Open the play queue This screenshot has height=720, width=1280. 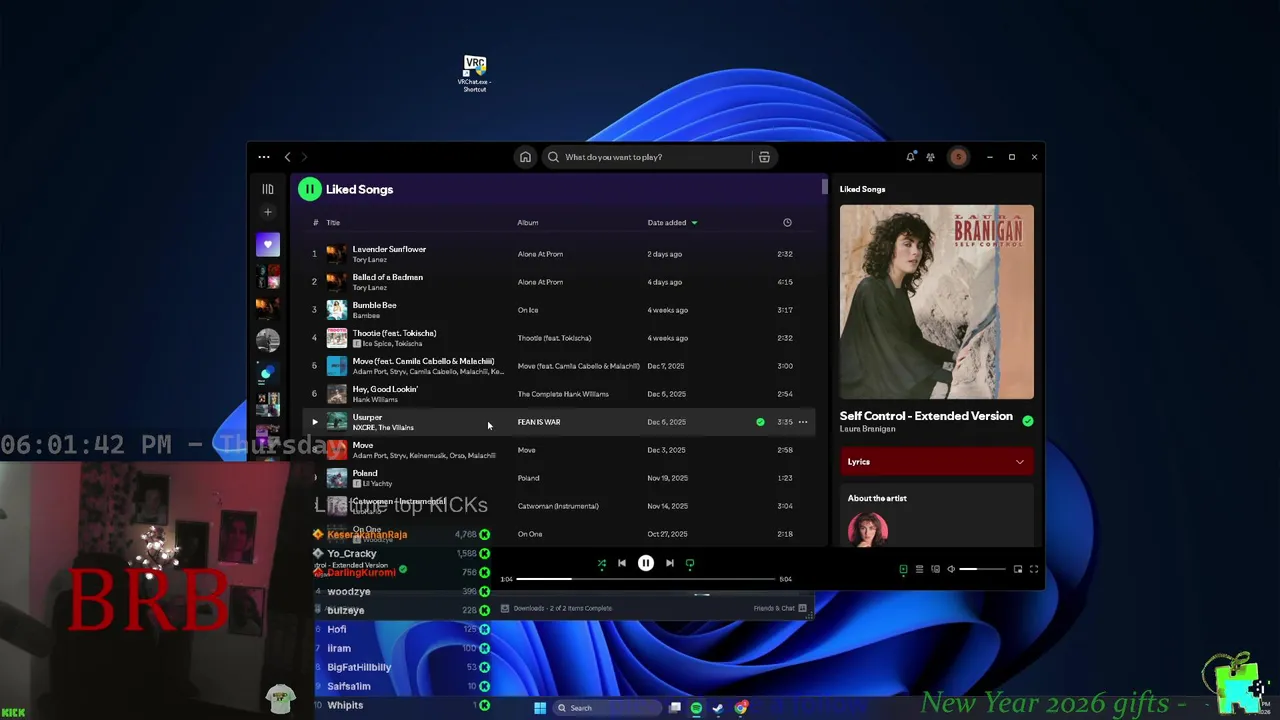click(x=919, y=569)
